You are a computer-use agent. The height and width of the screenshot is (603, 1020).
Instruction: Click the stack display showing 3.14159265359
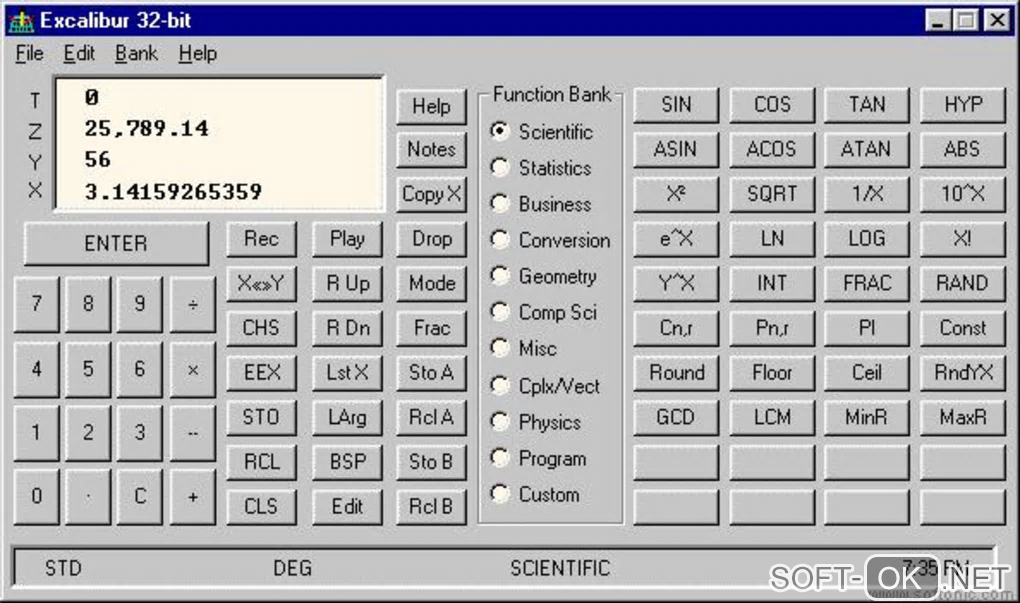click(x=173, y=192)
